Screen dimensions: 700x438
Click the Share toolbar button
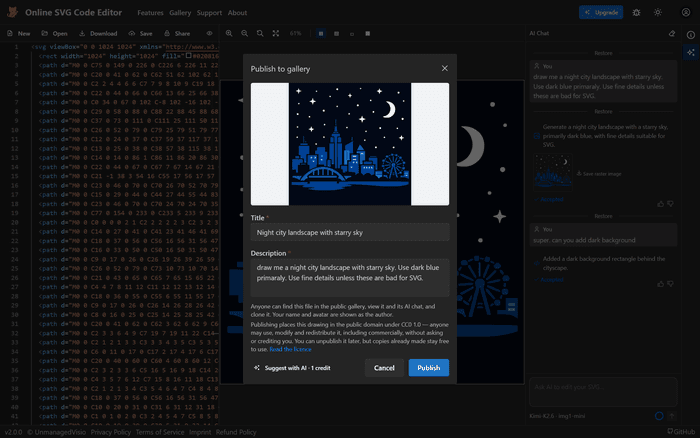(177, 33)
